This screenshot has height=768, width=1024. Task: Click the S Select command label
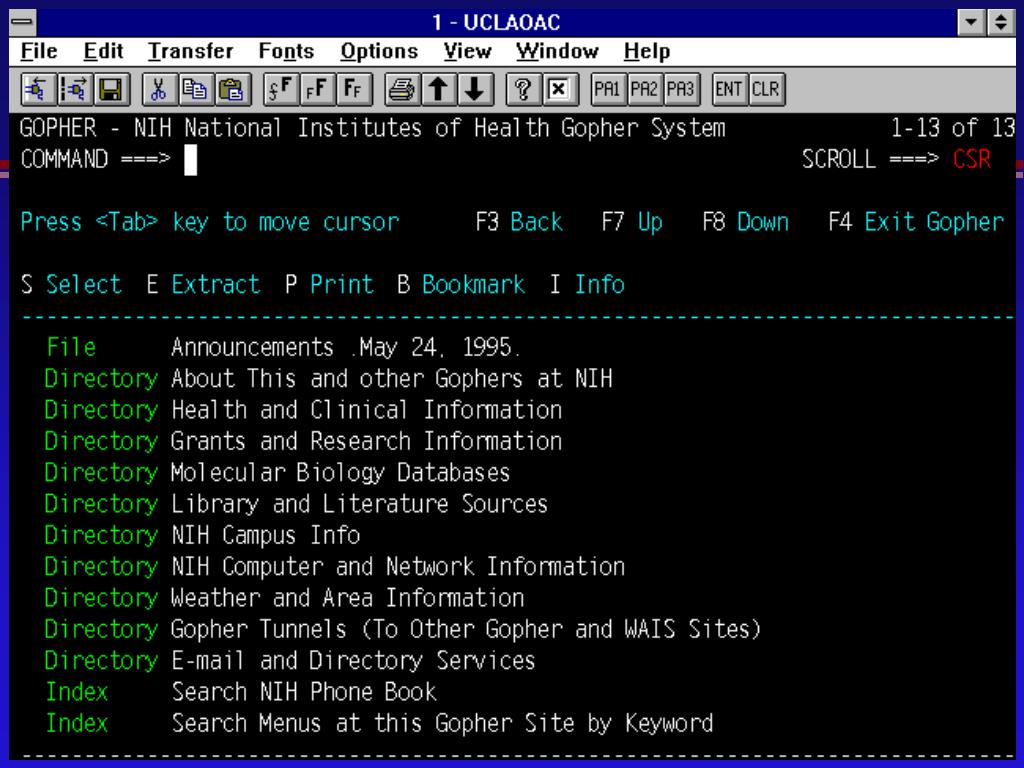pos(71,285)
